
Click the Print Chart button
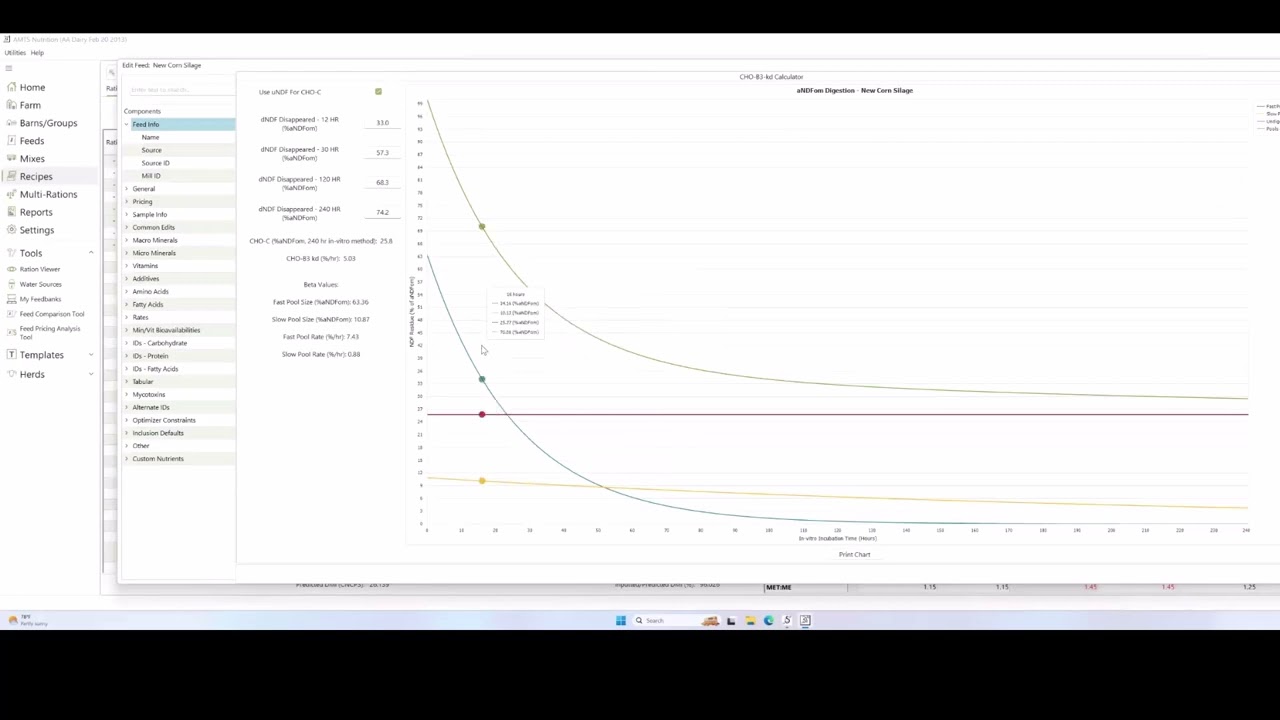854,554
